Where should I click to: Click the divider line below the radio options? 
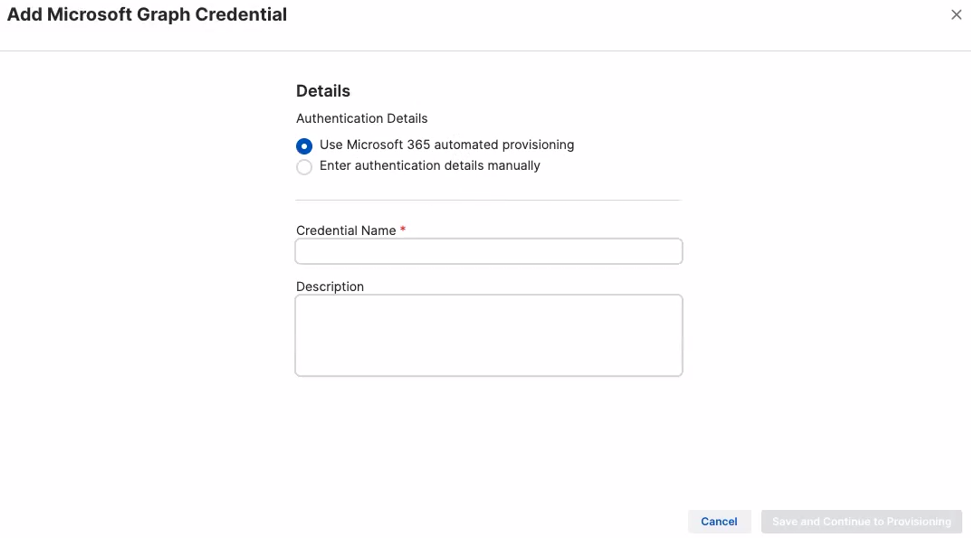pos(488,200)
